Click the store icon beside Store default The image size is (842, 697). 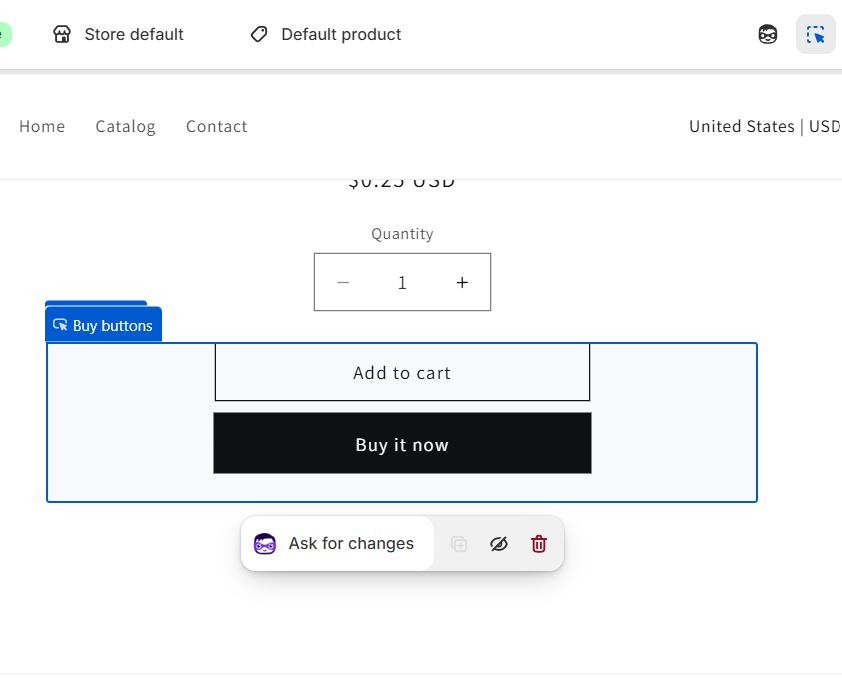pos(62,34)
